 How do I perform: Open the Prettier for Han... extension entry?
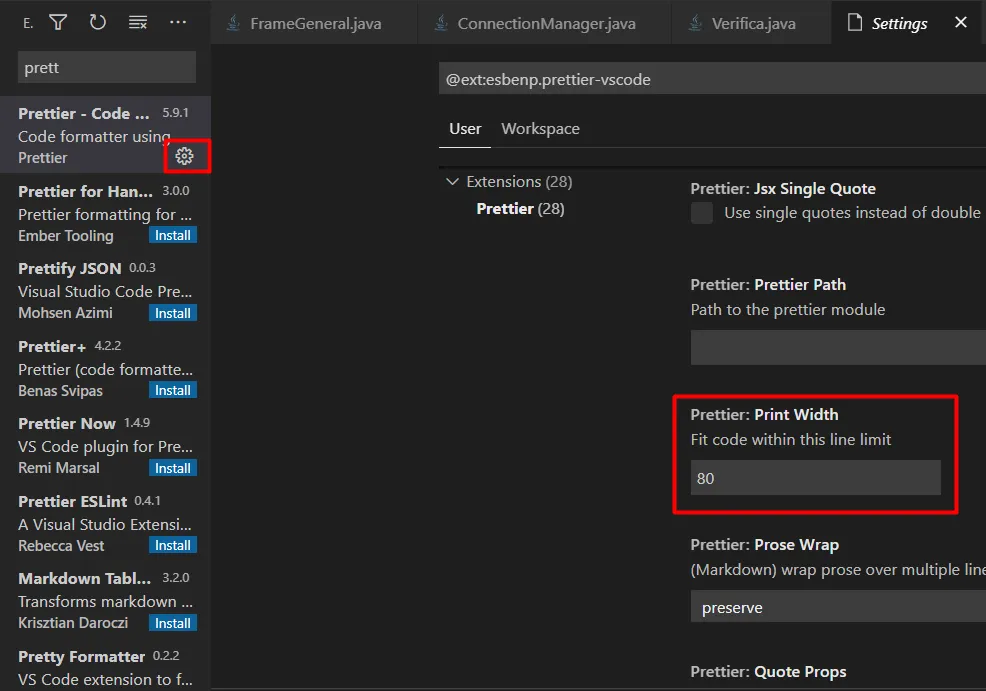(105, 213)
